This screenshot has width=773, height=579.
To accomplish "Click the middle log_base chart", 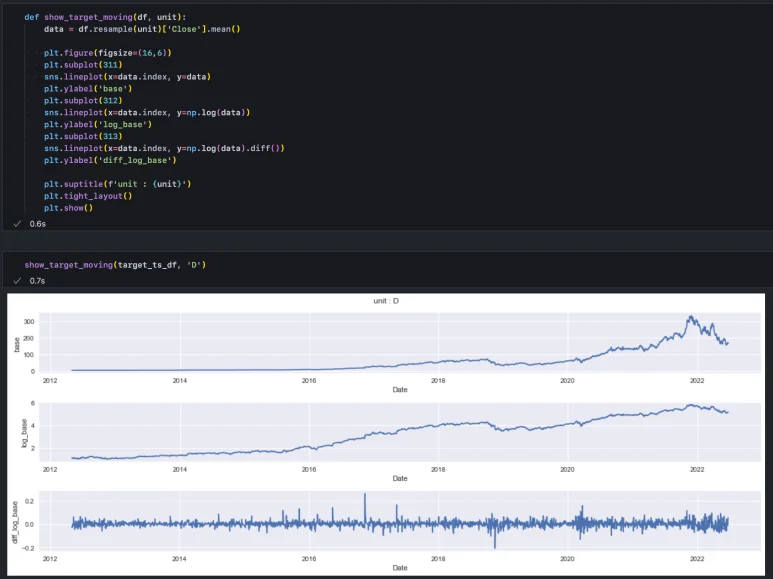I will tap(400, 432).
